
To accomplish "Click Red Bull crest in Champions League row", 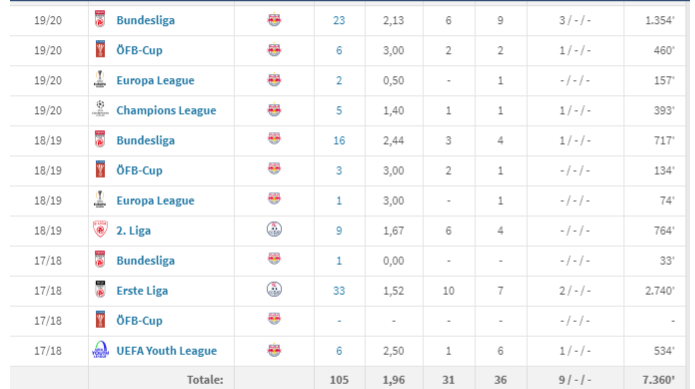I will click(x=274, y=109).
